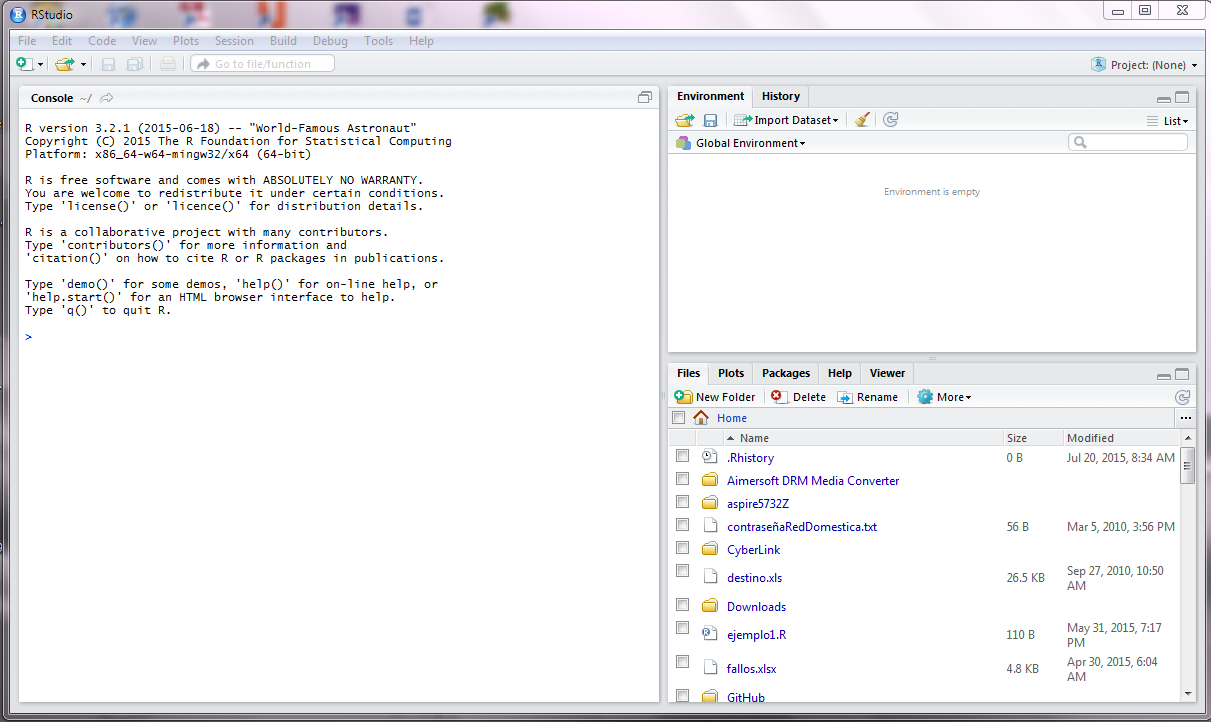Open the fallos.xlsx file link

click(751, 669)
